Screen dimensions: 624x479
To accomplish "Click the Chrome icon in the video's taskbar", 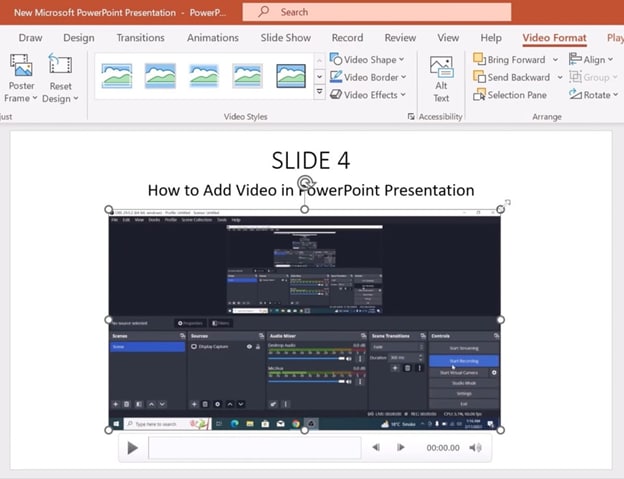I will [x=296, y=424].
